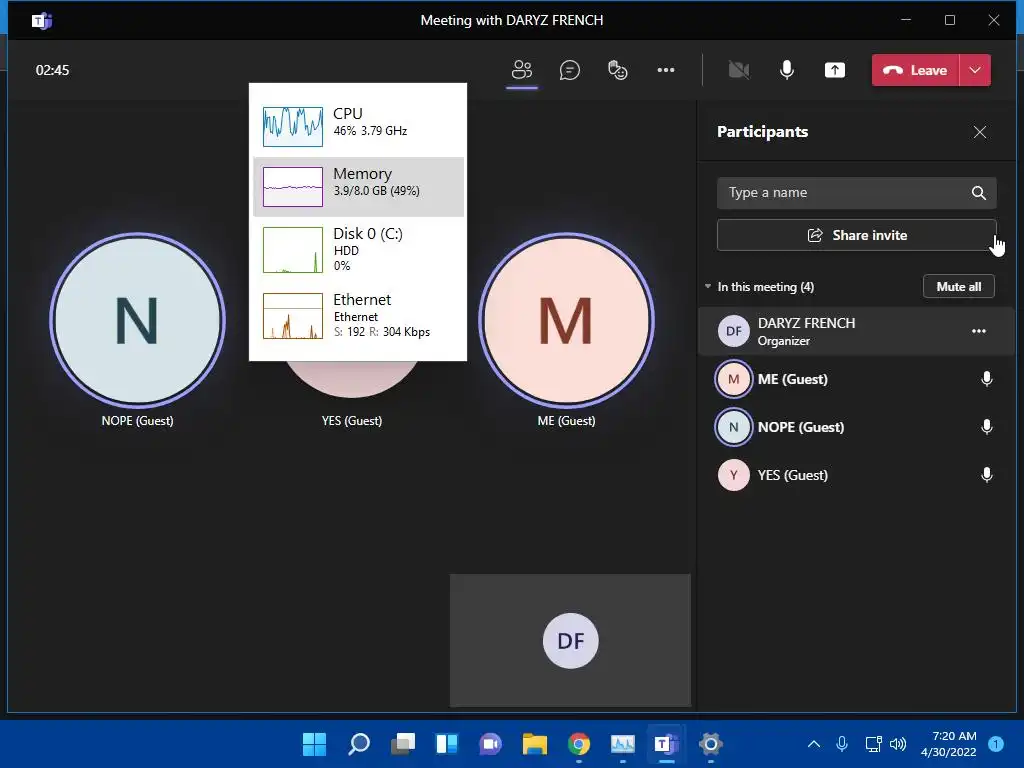This screenshot has width=1024, height=768.
Task: Select ME (Guest) in participants list
Action: click(x=856, y=379)
